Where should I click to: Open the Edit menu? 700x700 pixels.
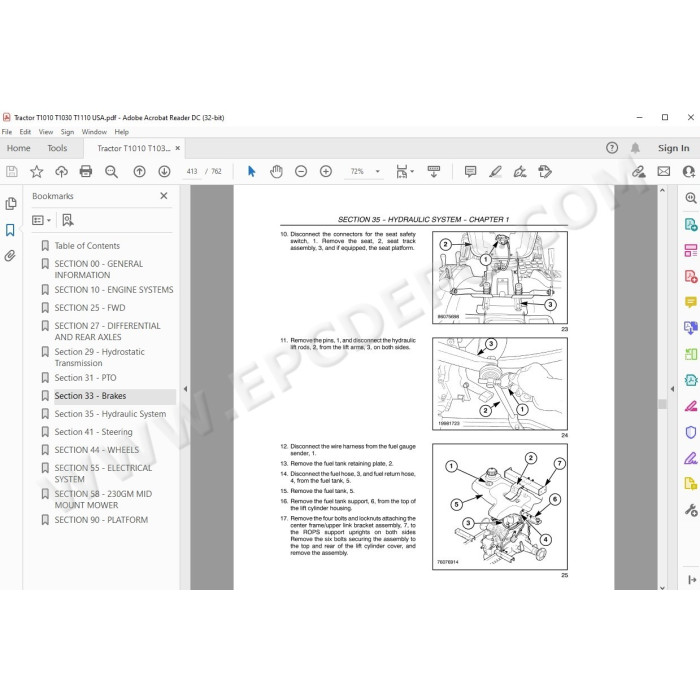click(x=25, y=132)
